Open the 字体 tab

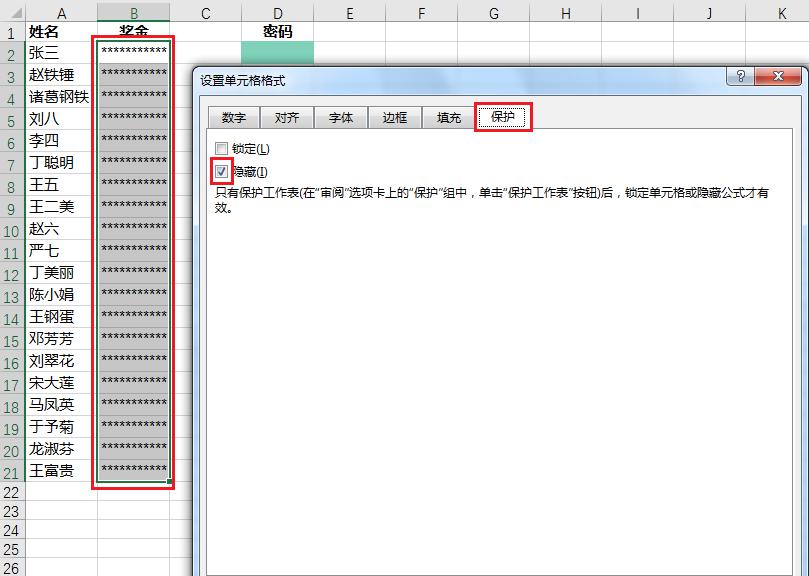pyautogui.click(x=341, y=118)
